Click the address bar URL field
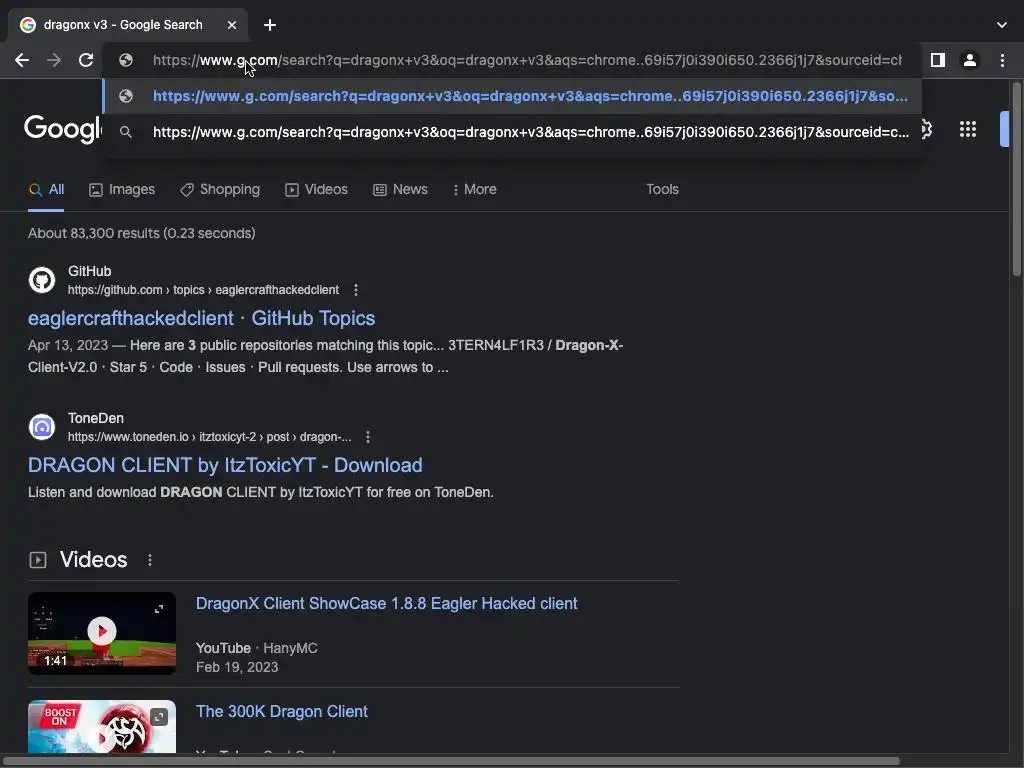 [526, 60]
